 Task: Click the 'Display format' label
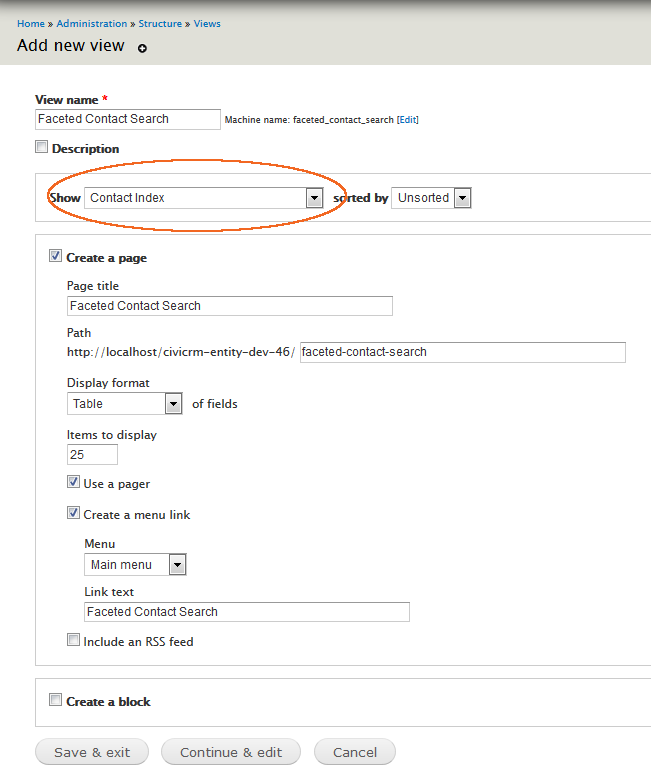pos(108,383)
